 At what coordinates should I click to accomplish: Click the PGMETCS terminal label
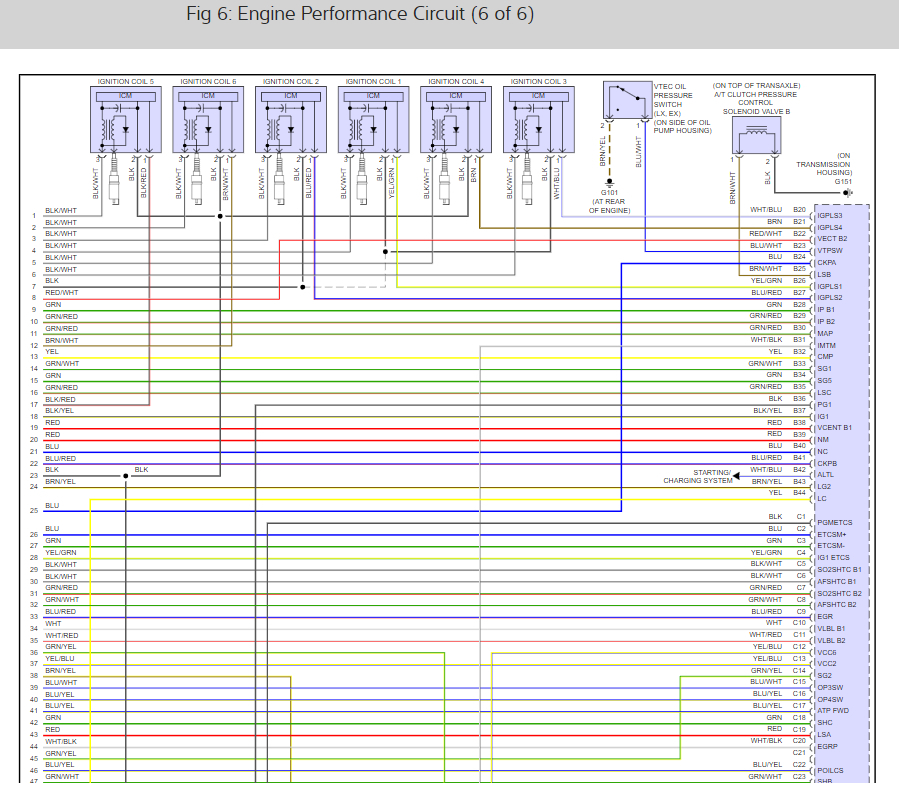point(834,522)
